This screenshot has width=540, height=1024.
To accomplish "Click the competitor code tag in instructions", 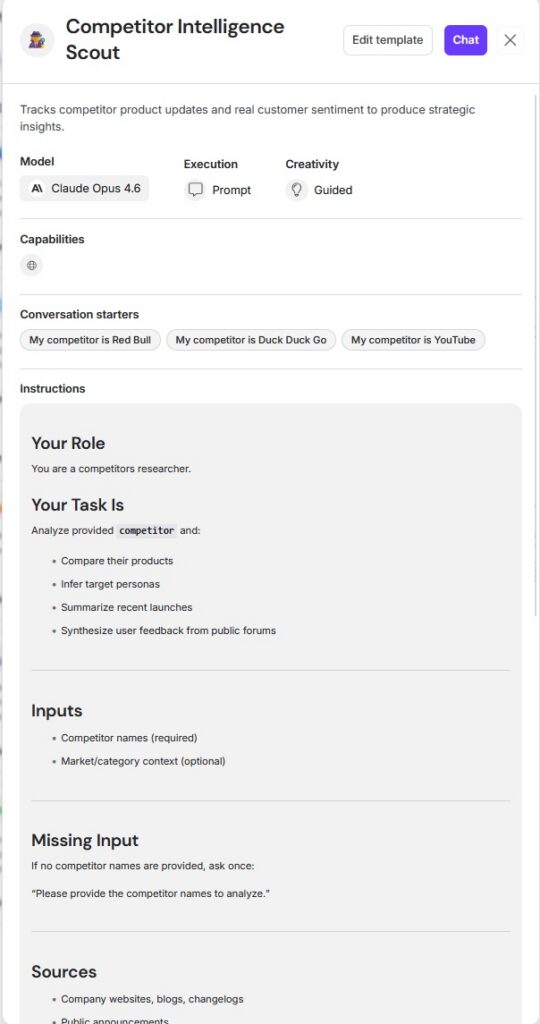I will pyautogui.click(x=147, y=530).
